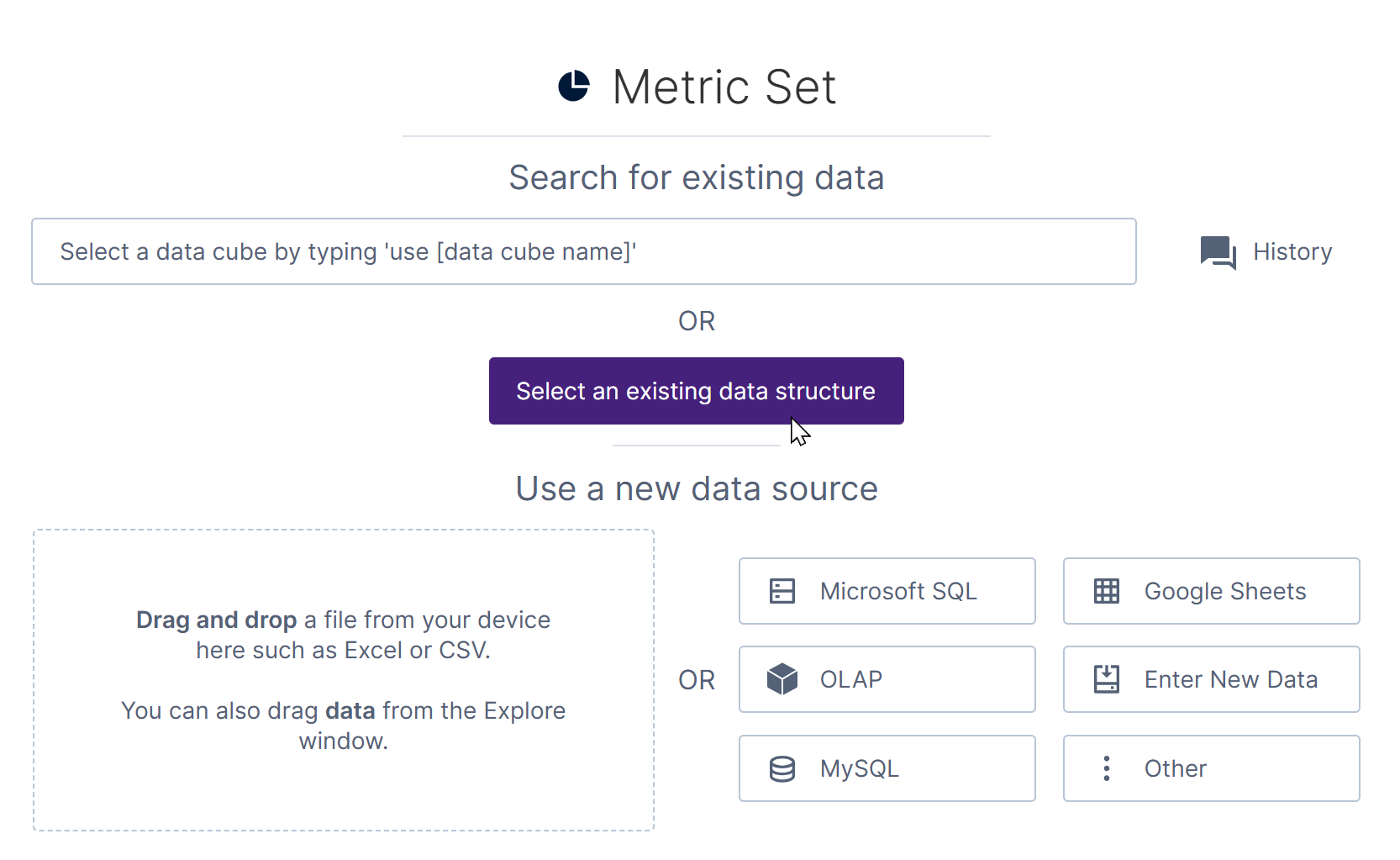Screen dimensions: 1400x860
Task: Click the Metric Set pie chart icon
Action: [574, 86]
